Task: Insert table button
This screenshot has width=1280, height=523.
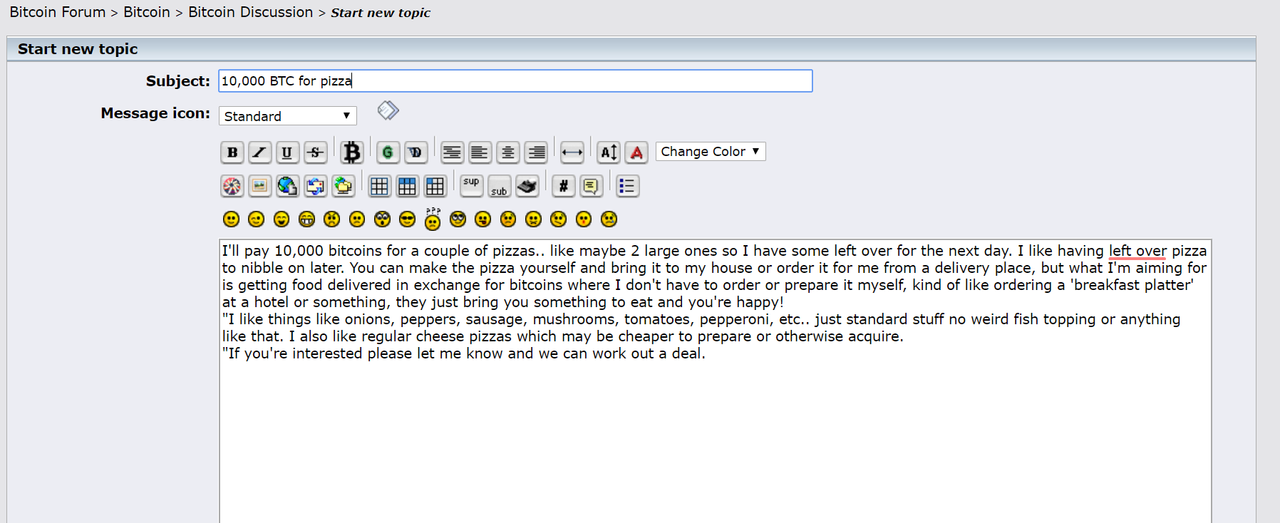Action: point(379,185)
